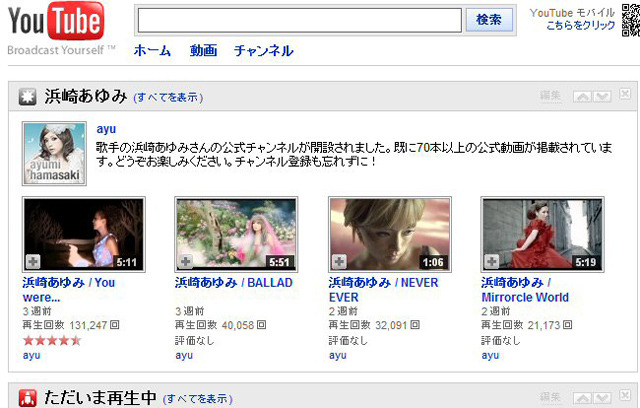Close the 浜崎あゆみ section

(x=625, y=94)
